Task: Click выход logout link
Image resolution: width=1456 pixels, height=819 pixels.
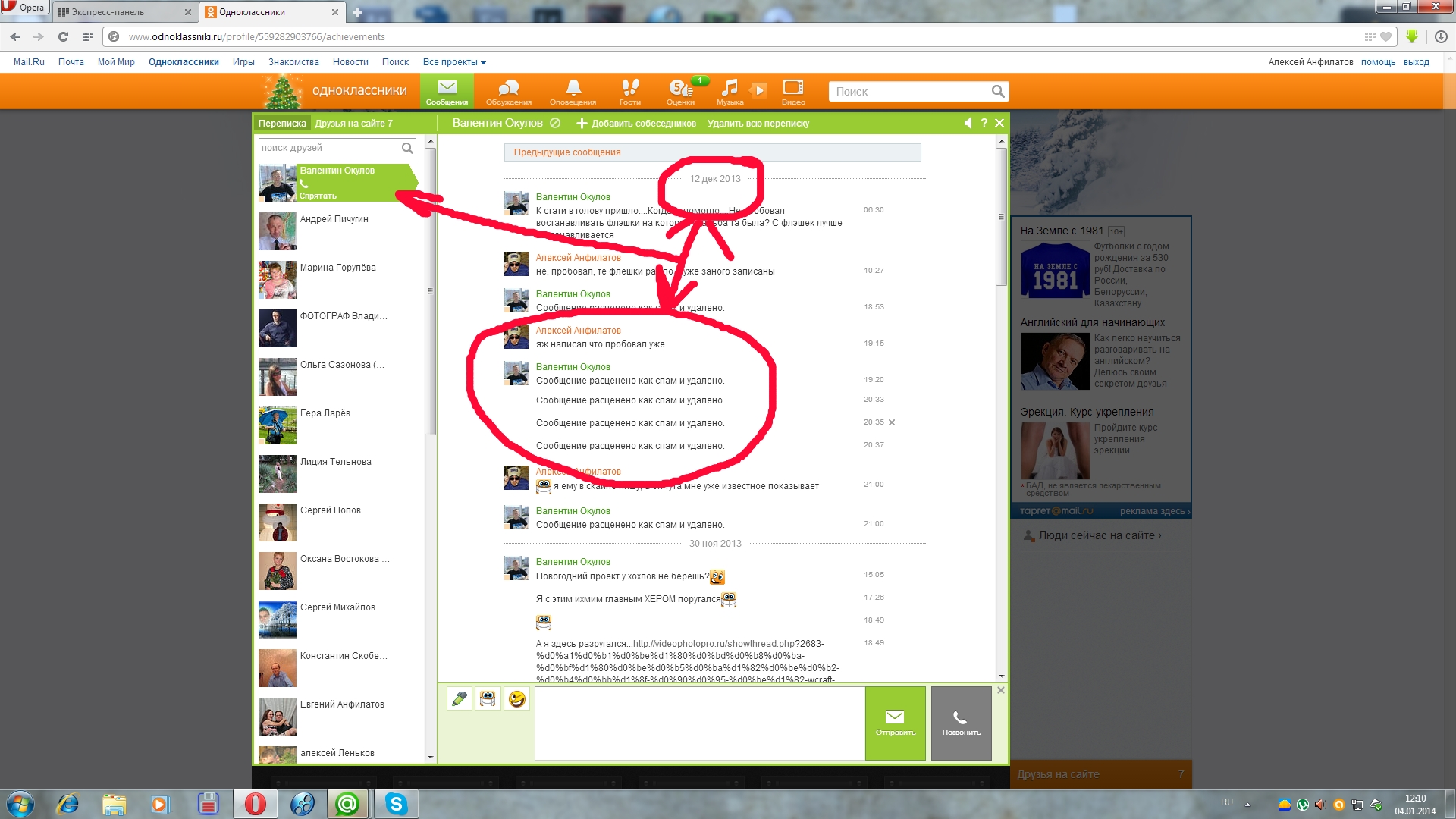Action: pyautogui.click(x=1416, y=62)
